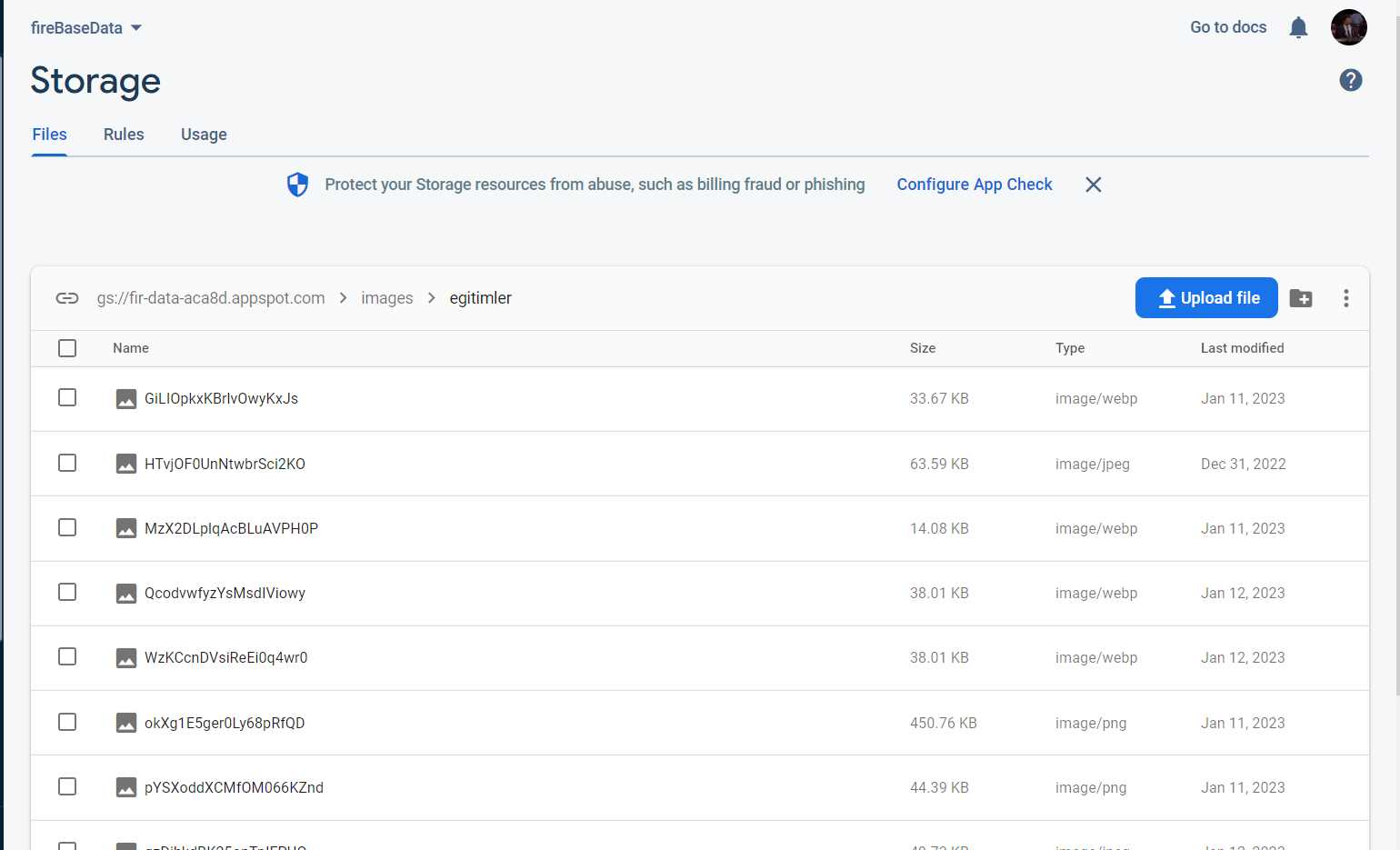Open file QcodvwfyzYsMsdlViowy
Screen dimensions: 1400x850
click(x=225, y=594)
